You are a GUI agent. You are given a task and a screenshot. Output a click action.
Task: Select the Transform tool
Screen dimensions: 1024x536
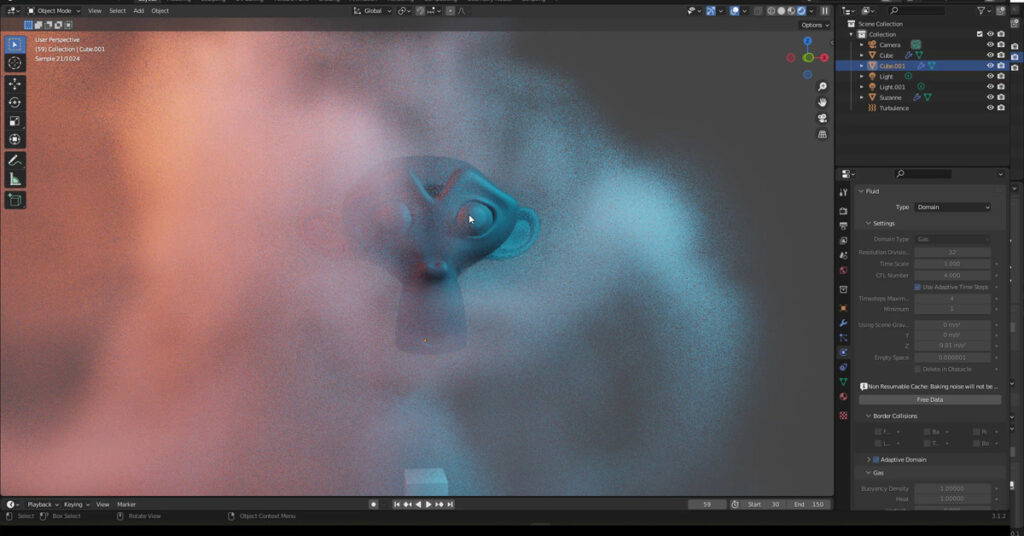pos(14,140)
